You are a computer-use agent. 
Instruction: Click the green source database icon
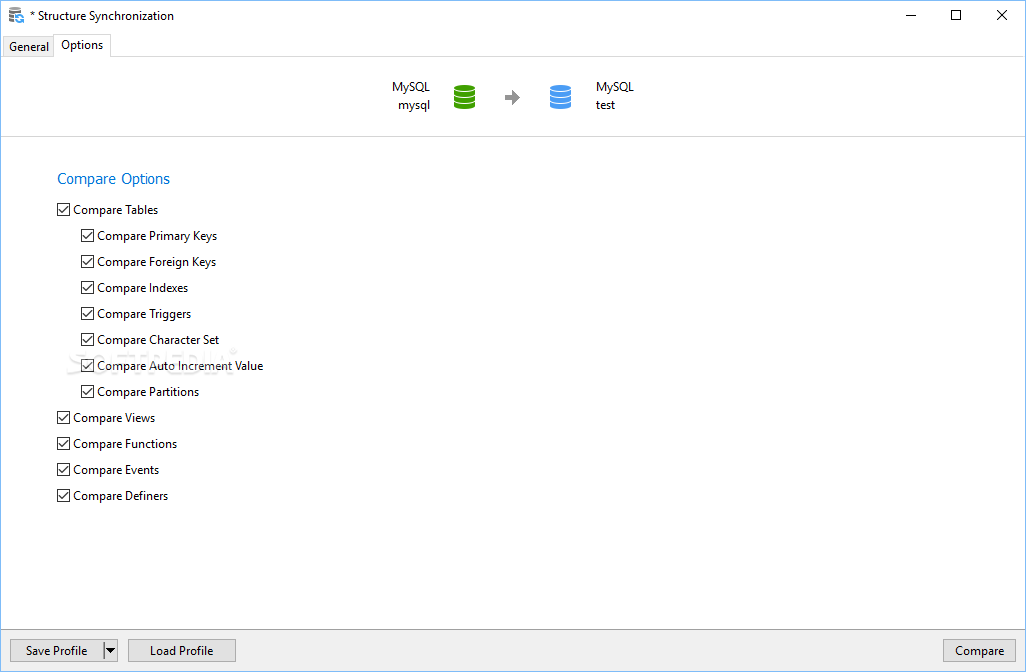(464, 97)
